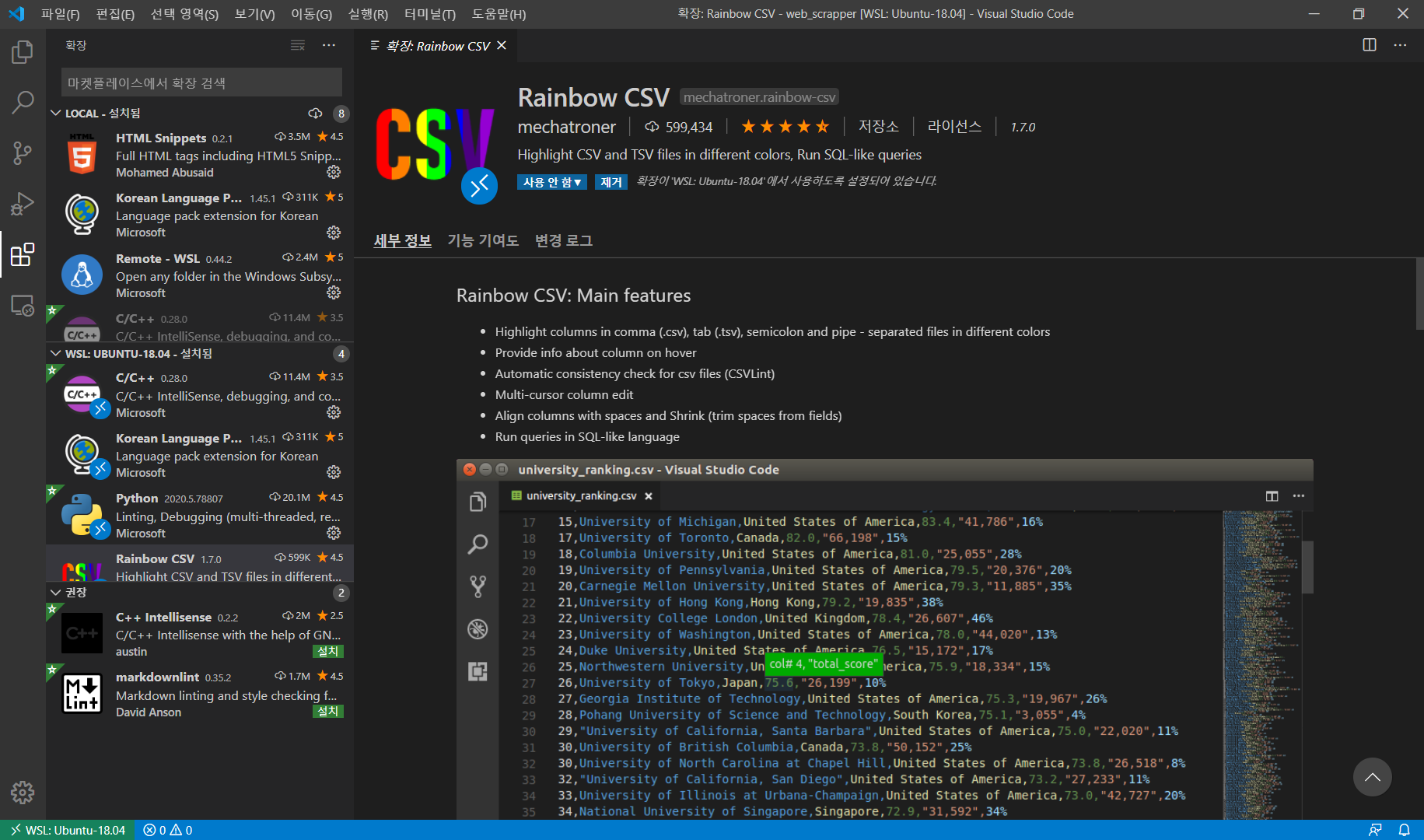The height and width of the screenshot is (840, 1424).
Task: Install the C++ Intellisense extension
Action: (327, 651)
